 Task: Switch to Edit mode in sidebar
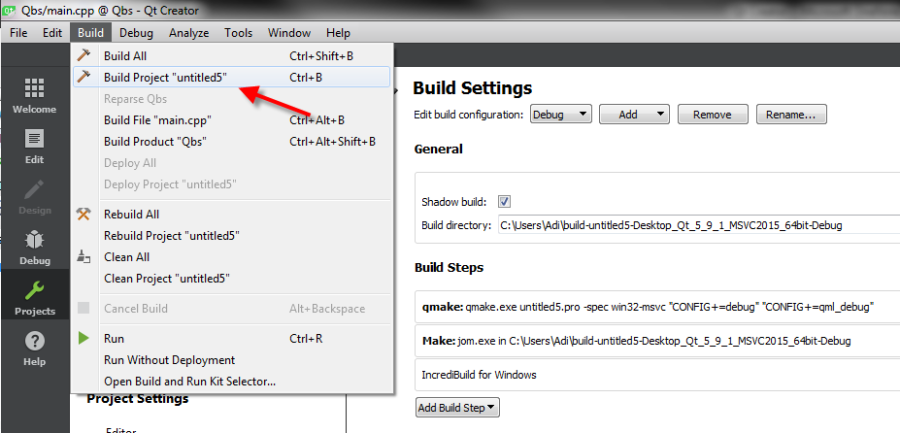(34, 141)
